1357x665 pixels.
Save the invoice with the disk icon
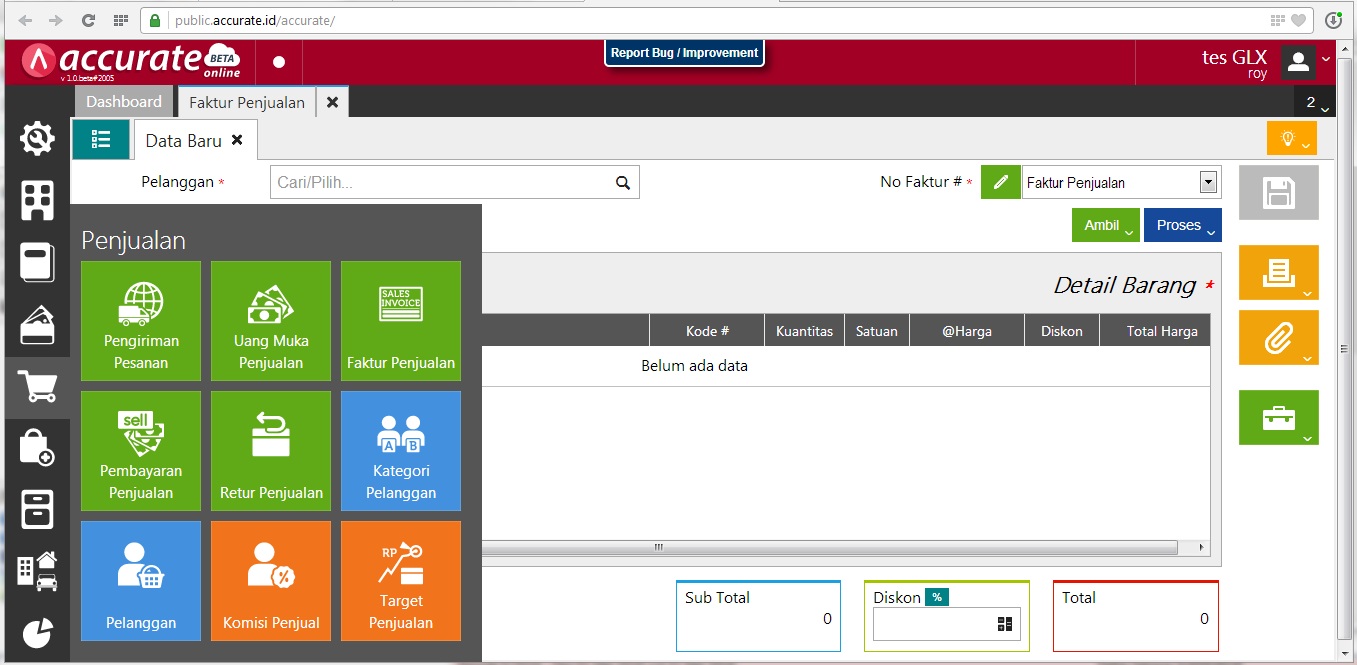coord(1279,192)
